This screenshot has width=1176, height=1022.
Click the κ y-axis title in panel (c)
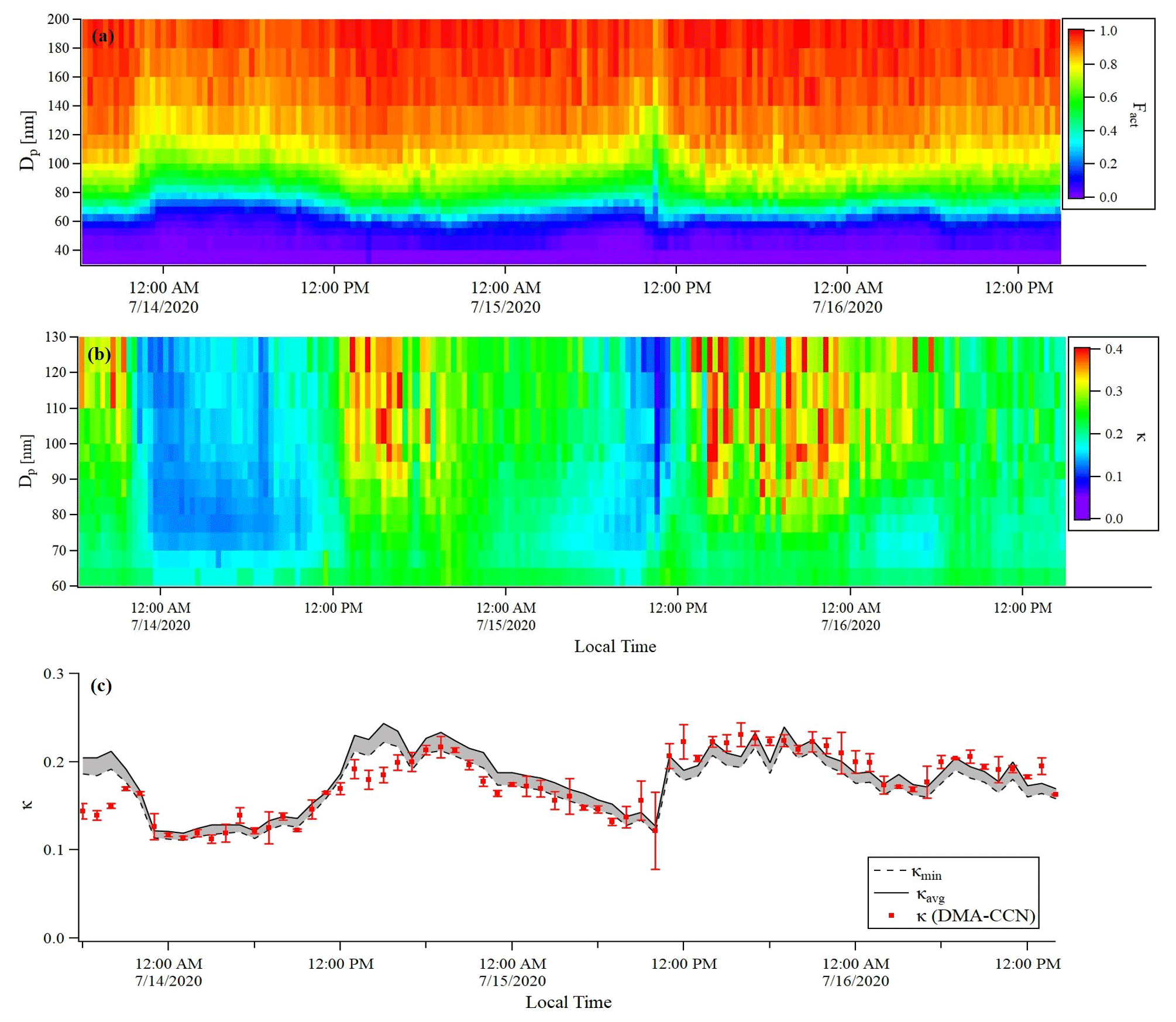(27, 805)
